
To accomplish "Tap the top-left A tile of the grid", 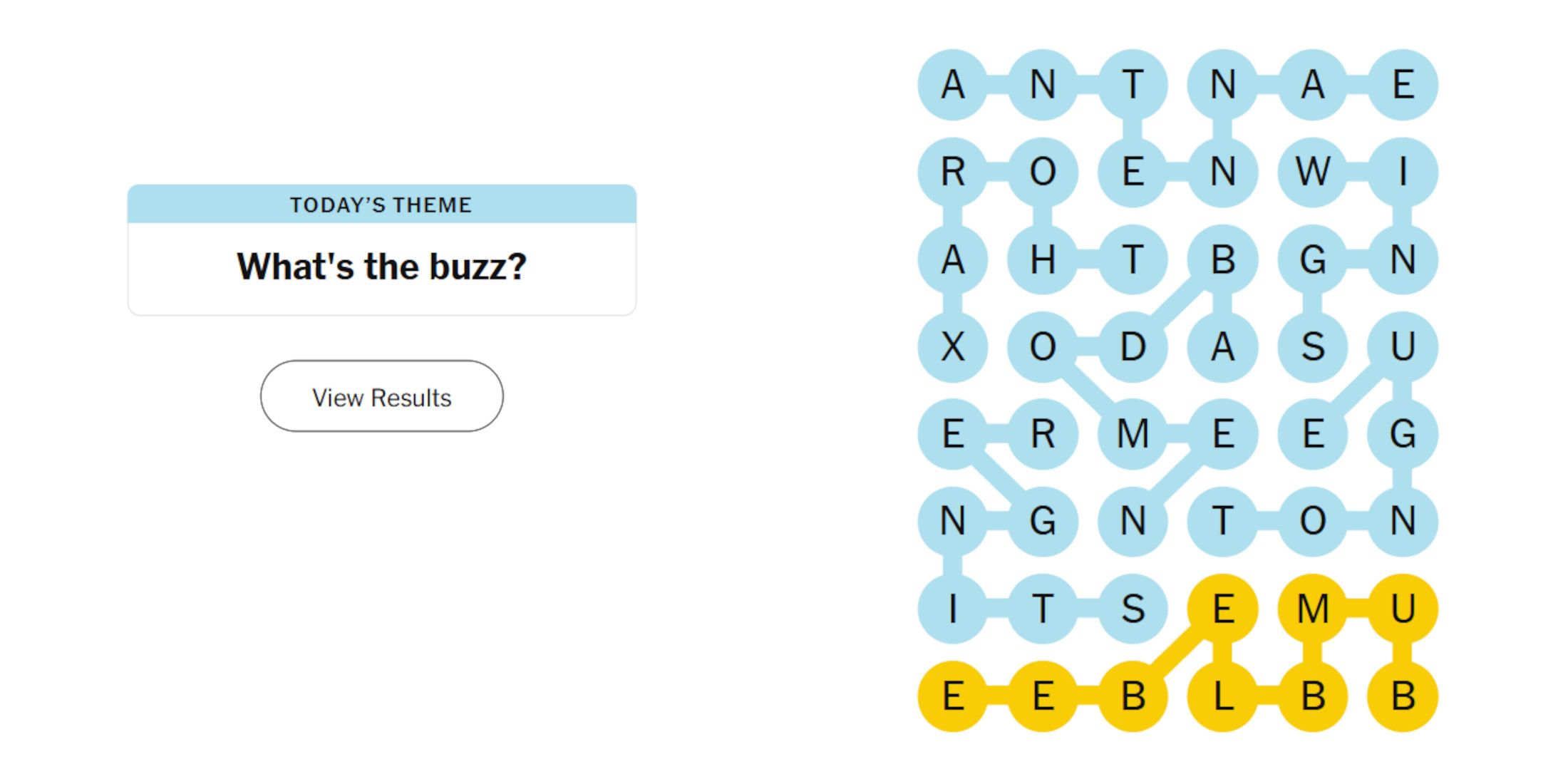I will (x=953, y=85).
